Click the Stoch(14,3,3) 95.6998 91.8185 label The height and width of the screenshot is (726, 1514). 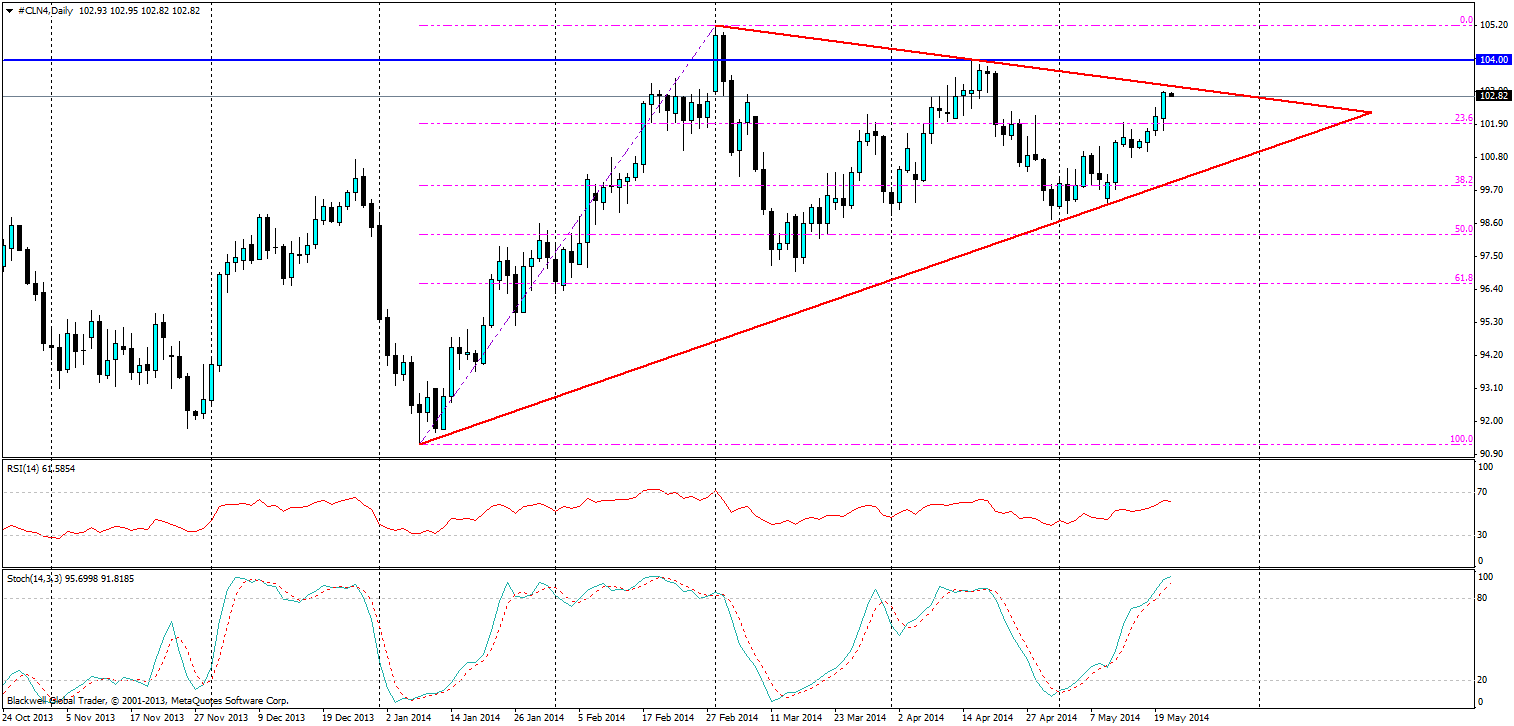click(69, 578)
